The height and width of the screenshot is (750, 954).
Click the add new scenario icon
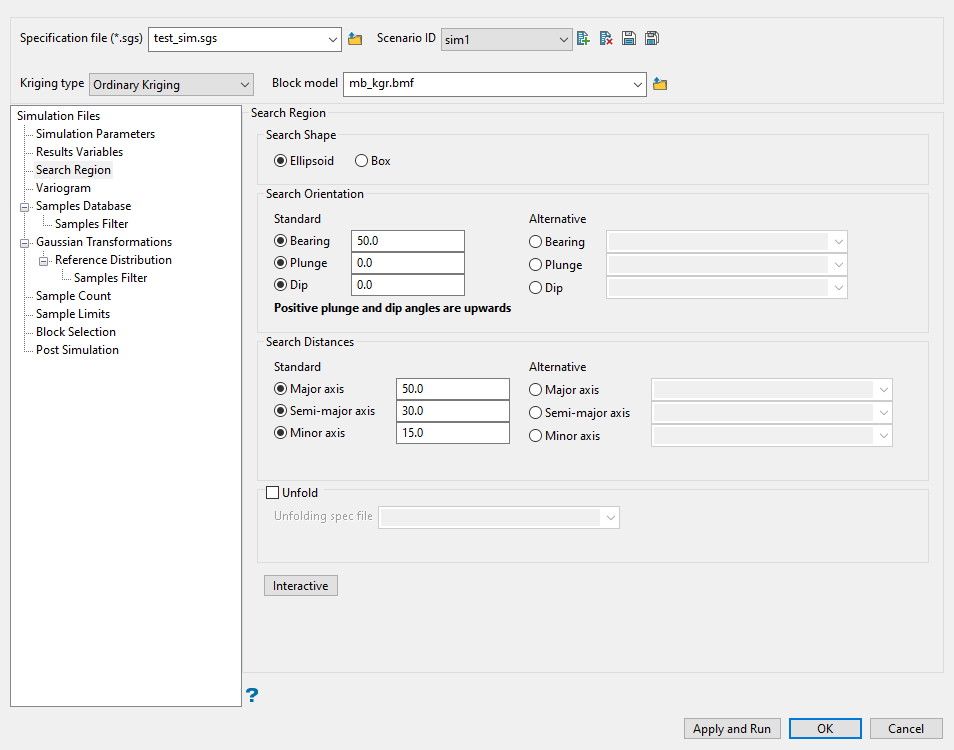[x=584, y=39]
